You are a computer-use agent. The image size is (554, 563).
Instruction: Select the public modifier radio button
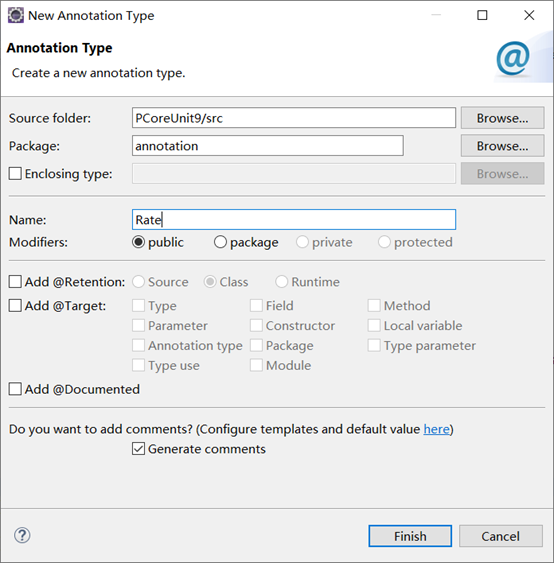138,242
